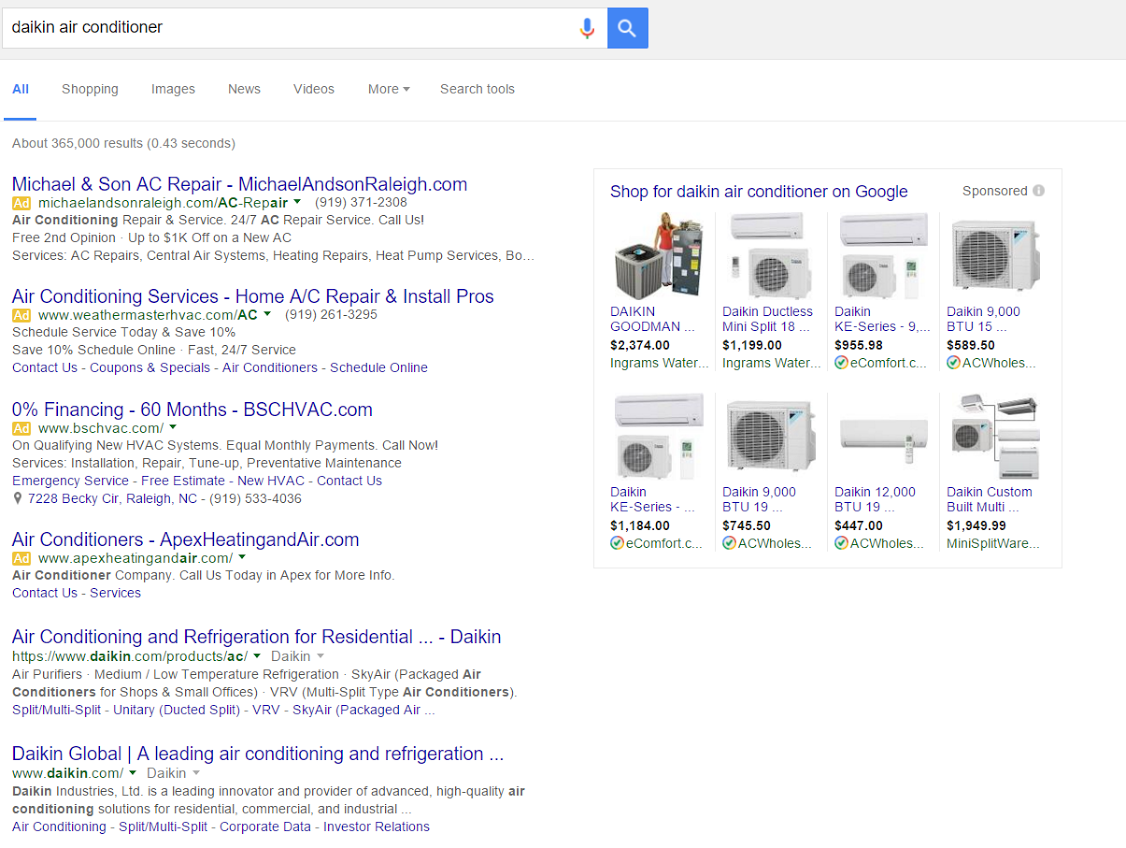Screen dimensions: 1126x848
Task: Click Daikin 9,000 BTU 19 product image
Action: 771,437
